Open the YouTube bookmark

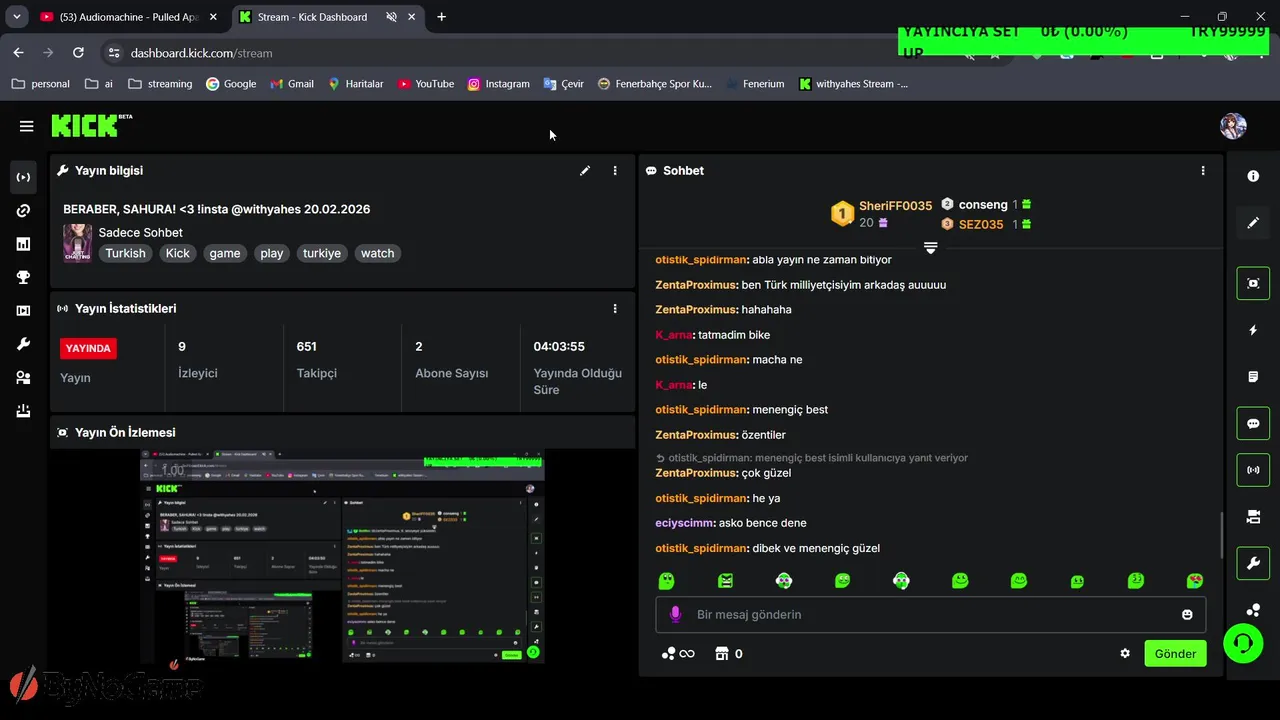426,84
